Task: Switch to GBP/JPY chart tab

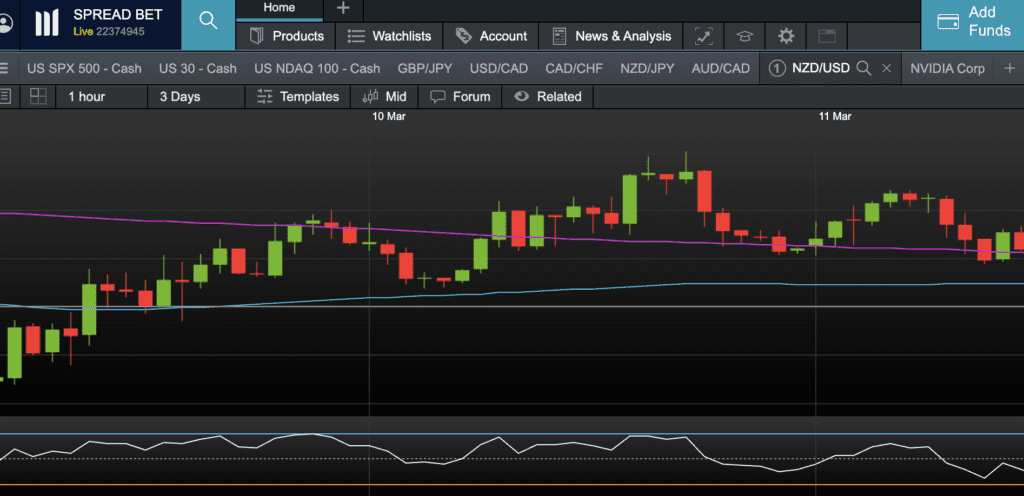Action: click(425, 69)
